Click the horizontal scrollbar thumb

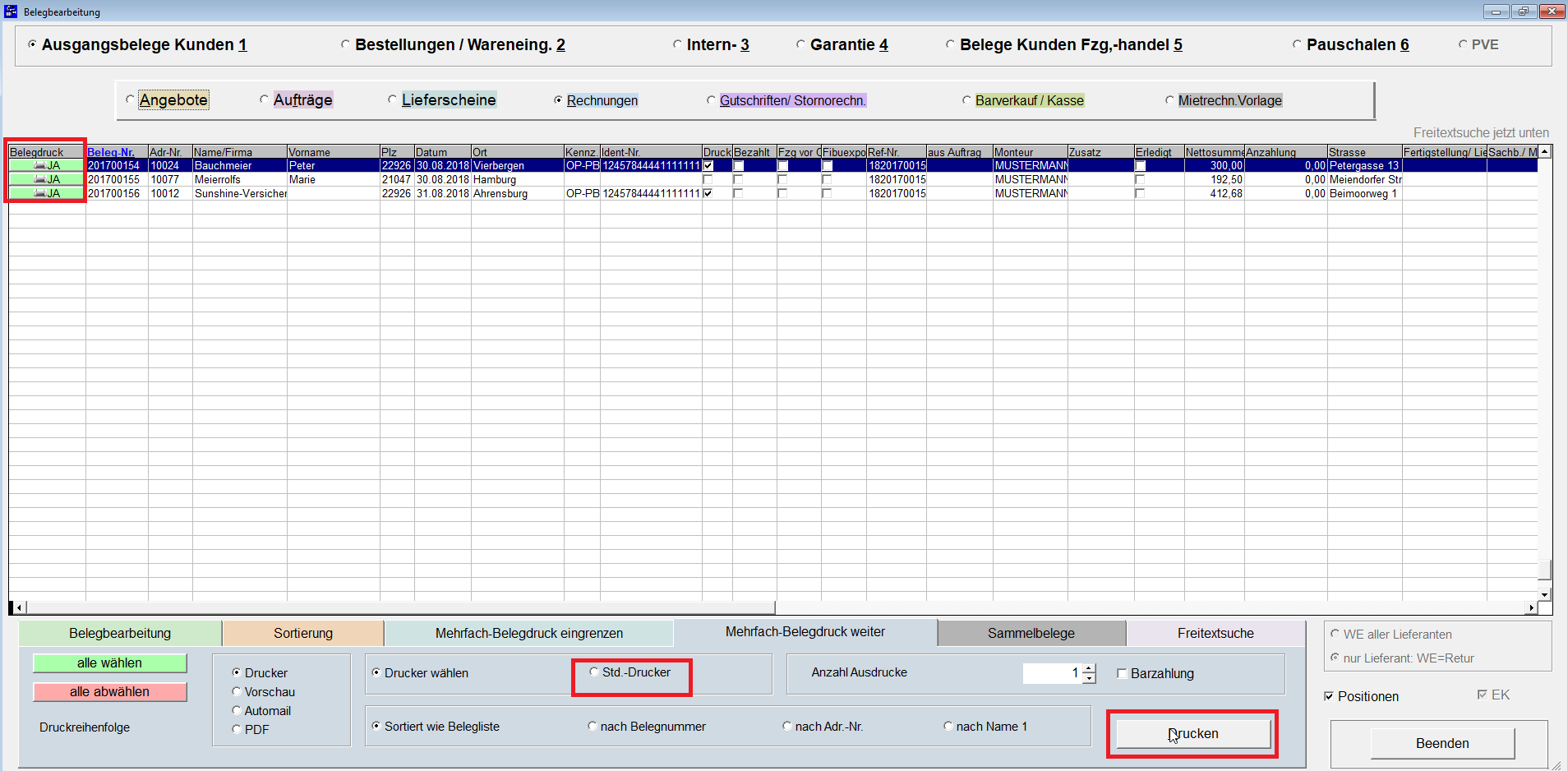(x=400, y=607)
